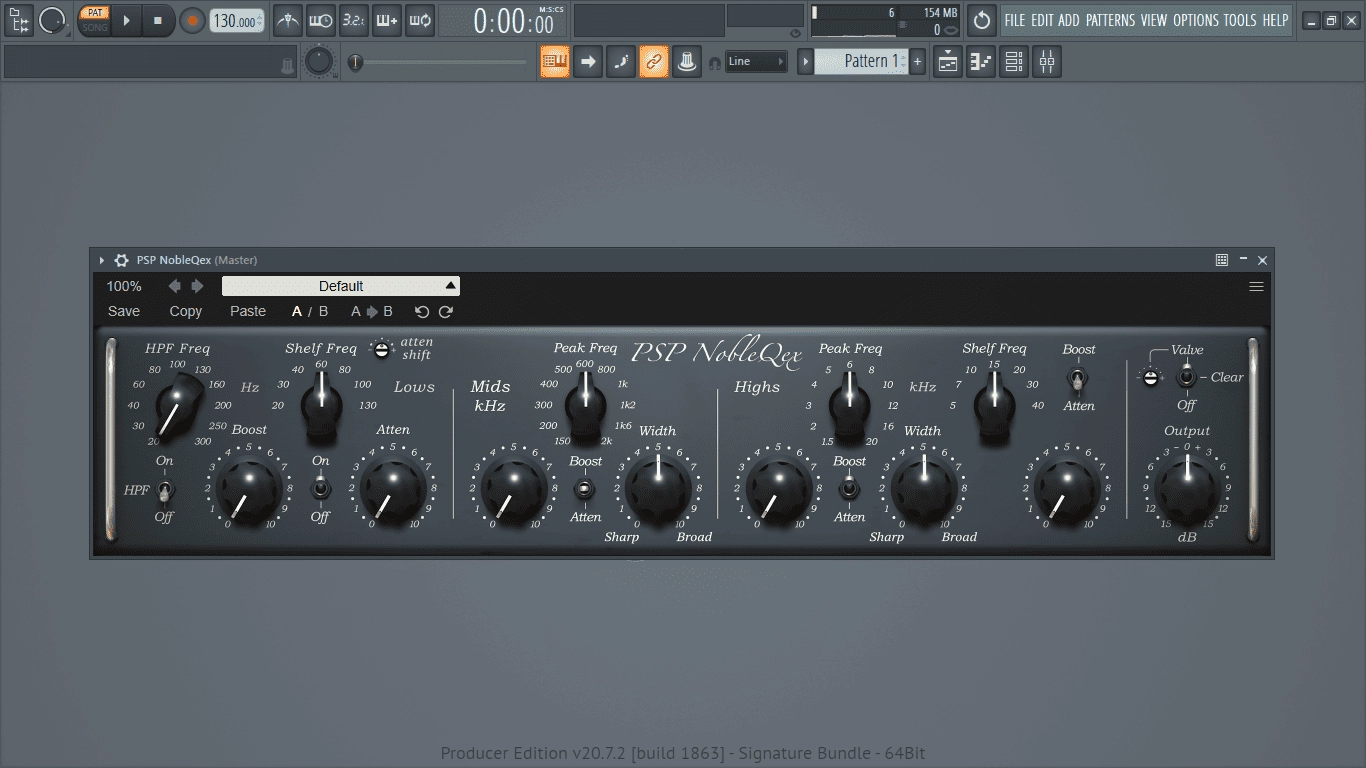Enable overdub blend recording icon
The image size is (1366, 768).
[x=387, y=20]
